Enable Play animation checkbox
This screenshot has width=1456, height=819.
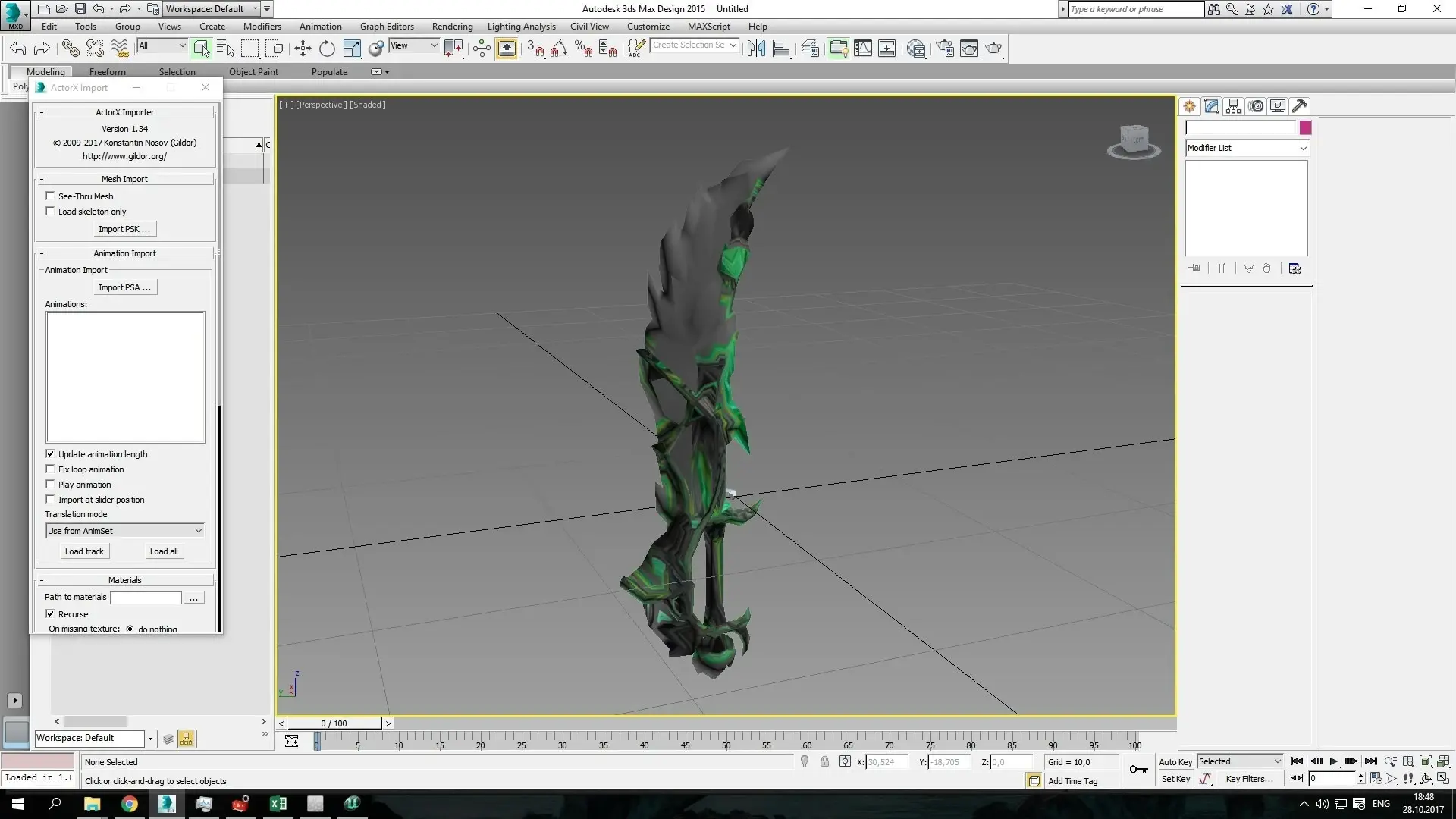[x=51, y=484]
